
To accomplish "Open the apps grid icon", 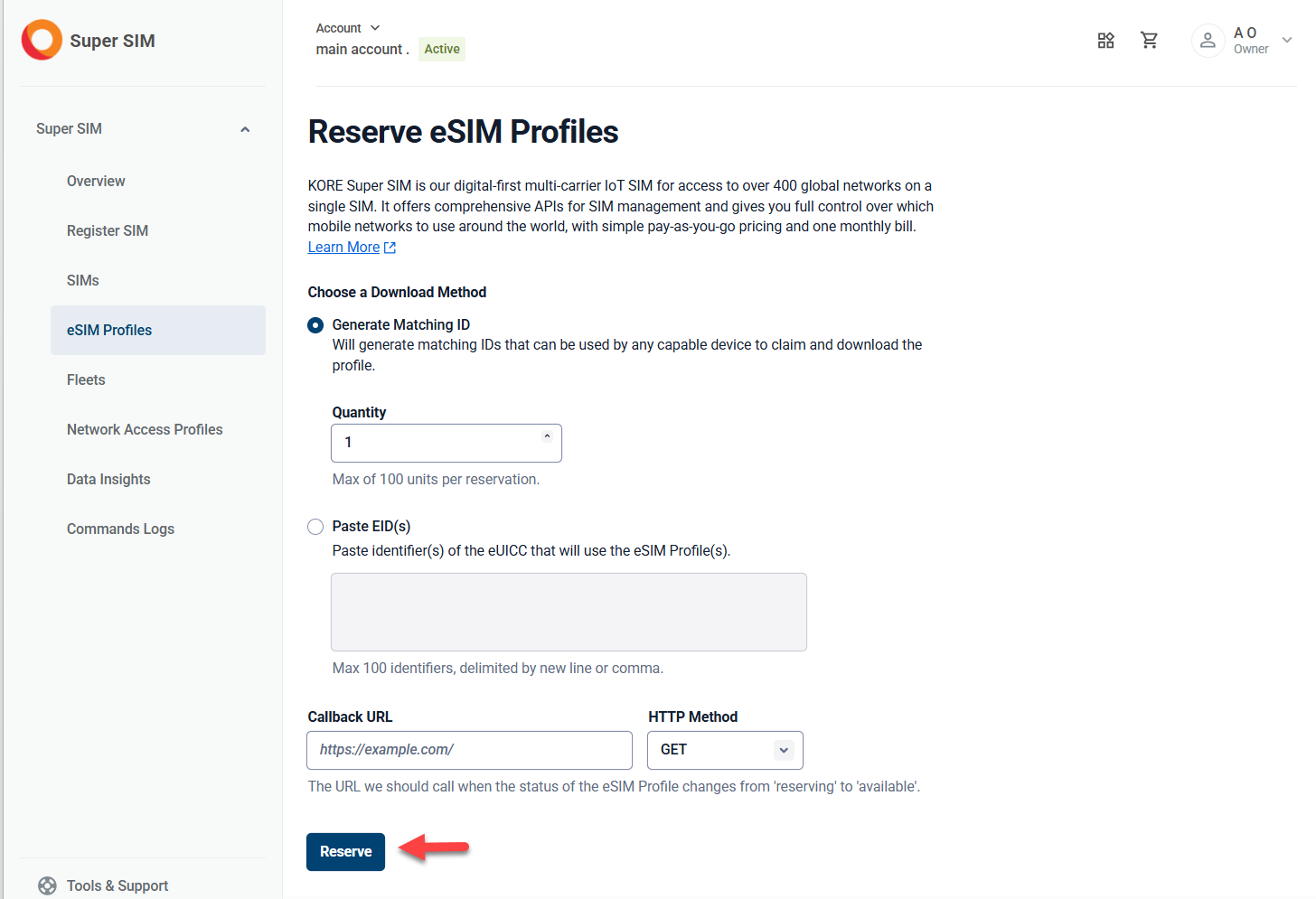I will tap(1105, 41).
